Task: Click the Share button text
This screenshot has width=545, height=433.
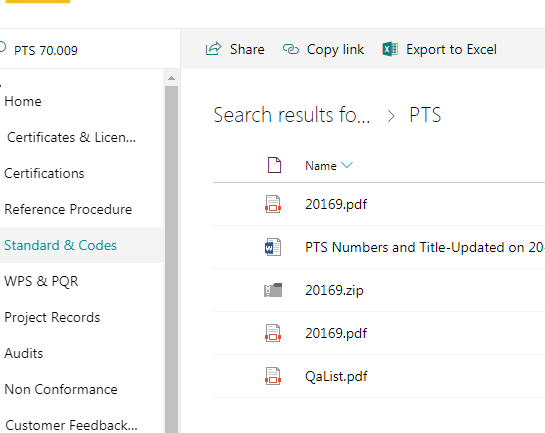Action: point(247,49)
